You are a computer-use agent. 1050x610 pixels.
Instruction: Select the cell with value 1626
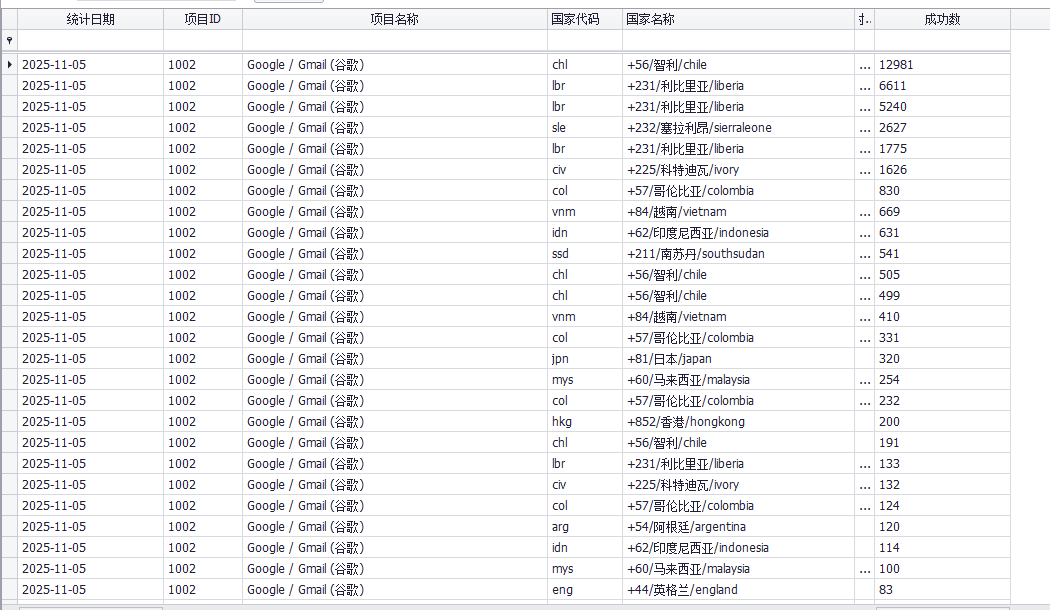click(x=942, y=169)
